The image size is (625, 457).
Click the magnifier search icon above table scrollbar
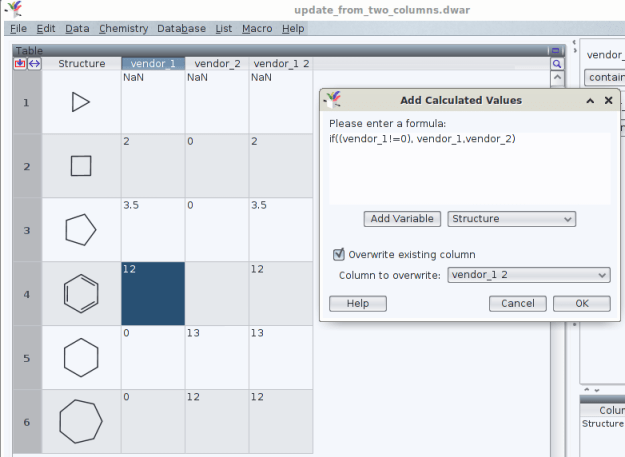pyautogui.click(x=557, y=64)
